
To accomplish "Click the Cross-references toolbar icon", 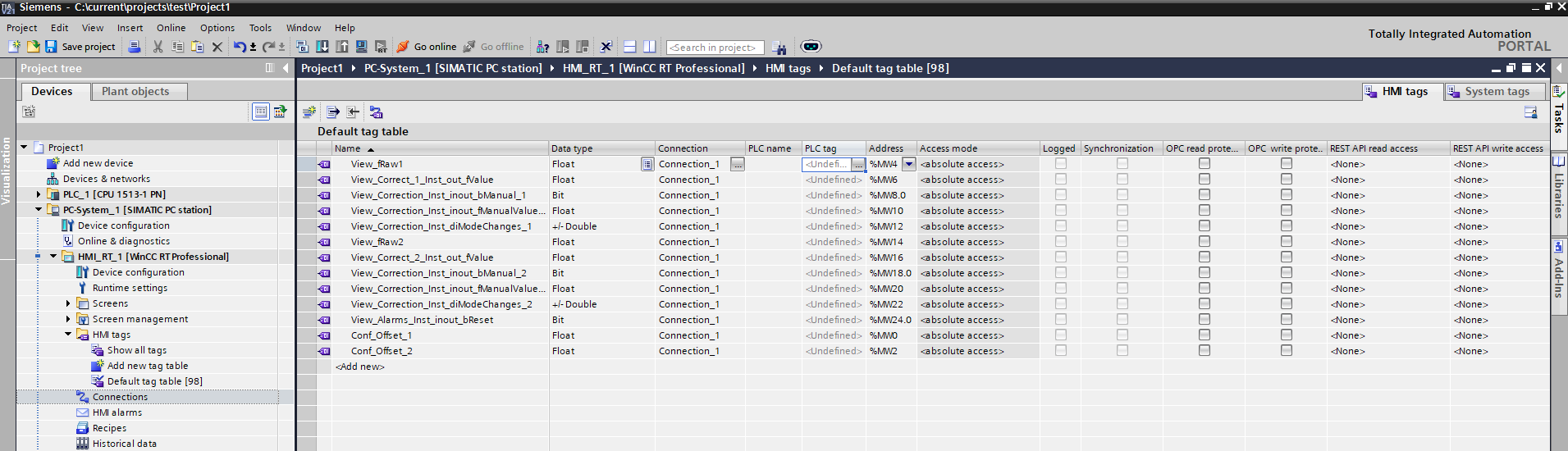I will 606,47.
